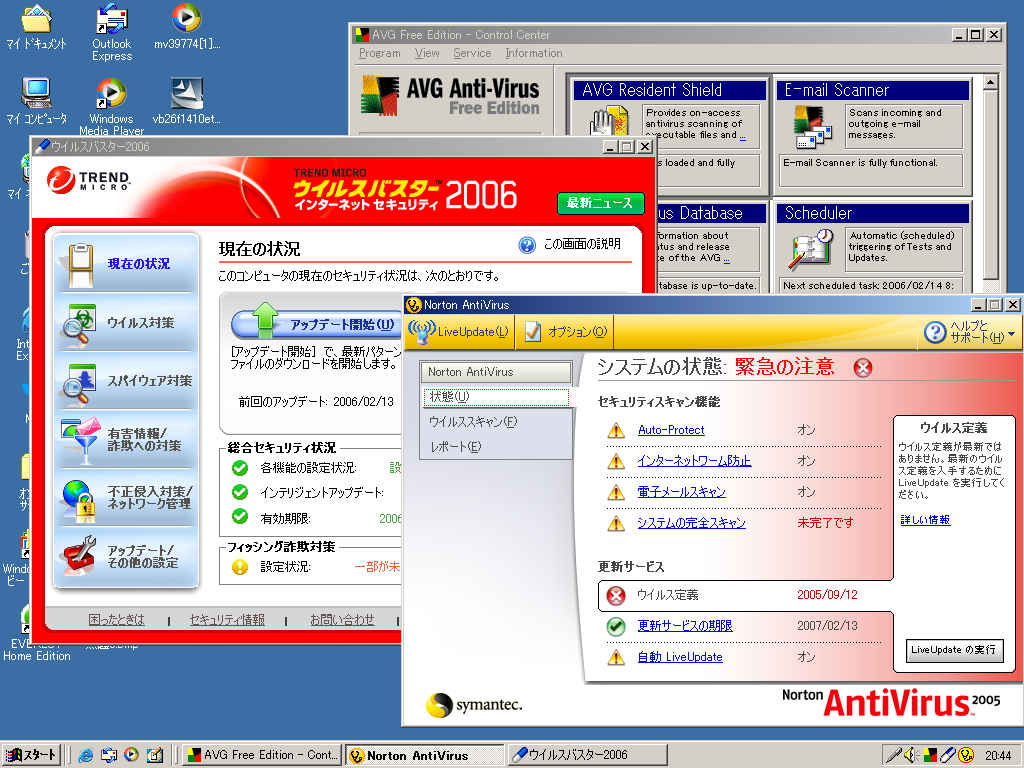Screen dimensions: 1024x768
Task: Click AVG Scheduler panel title
Action: tap(872, 213)
